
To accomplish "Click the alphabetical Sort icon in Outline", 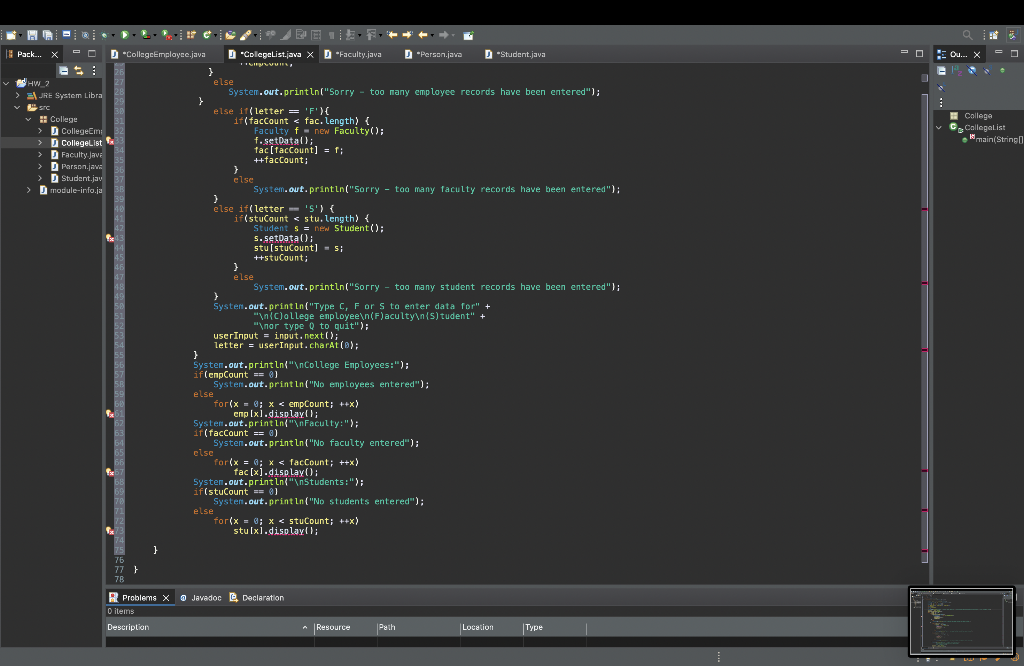I will pos(957,70).
